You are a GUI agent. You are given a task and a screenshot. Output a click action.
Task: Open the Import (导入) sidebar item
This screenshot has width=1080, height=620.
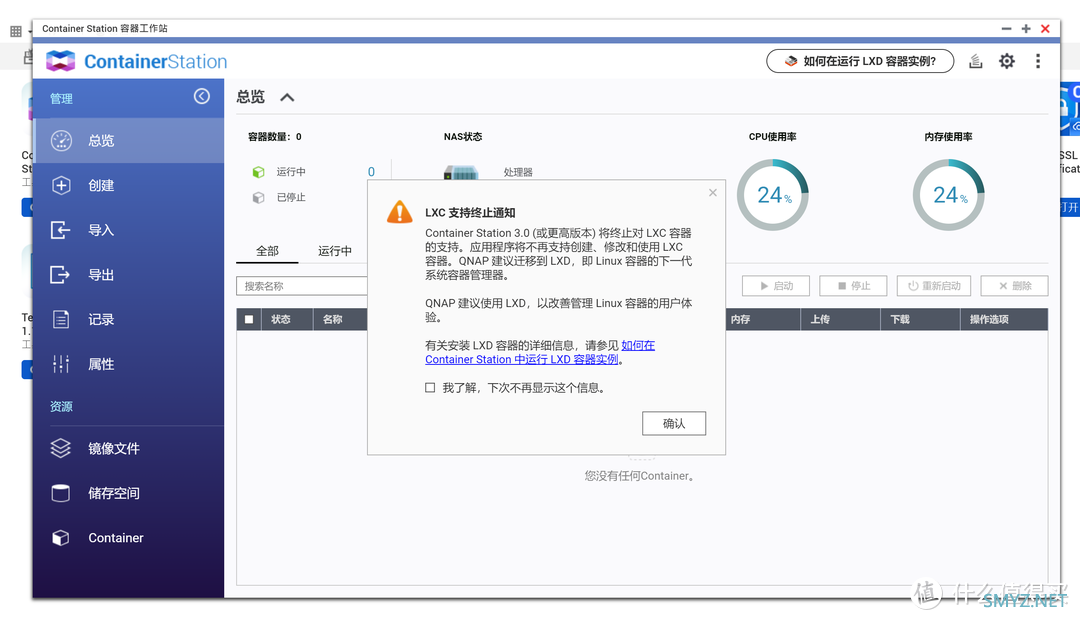128,230
